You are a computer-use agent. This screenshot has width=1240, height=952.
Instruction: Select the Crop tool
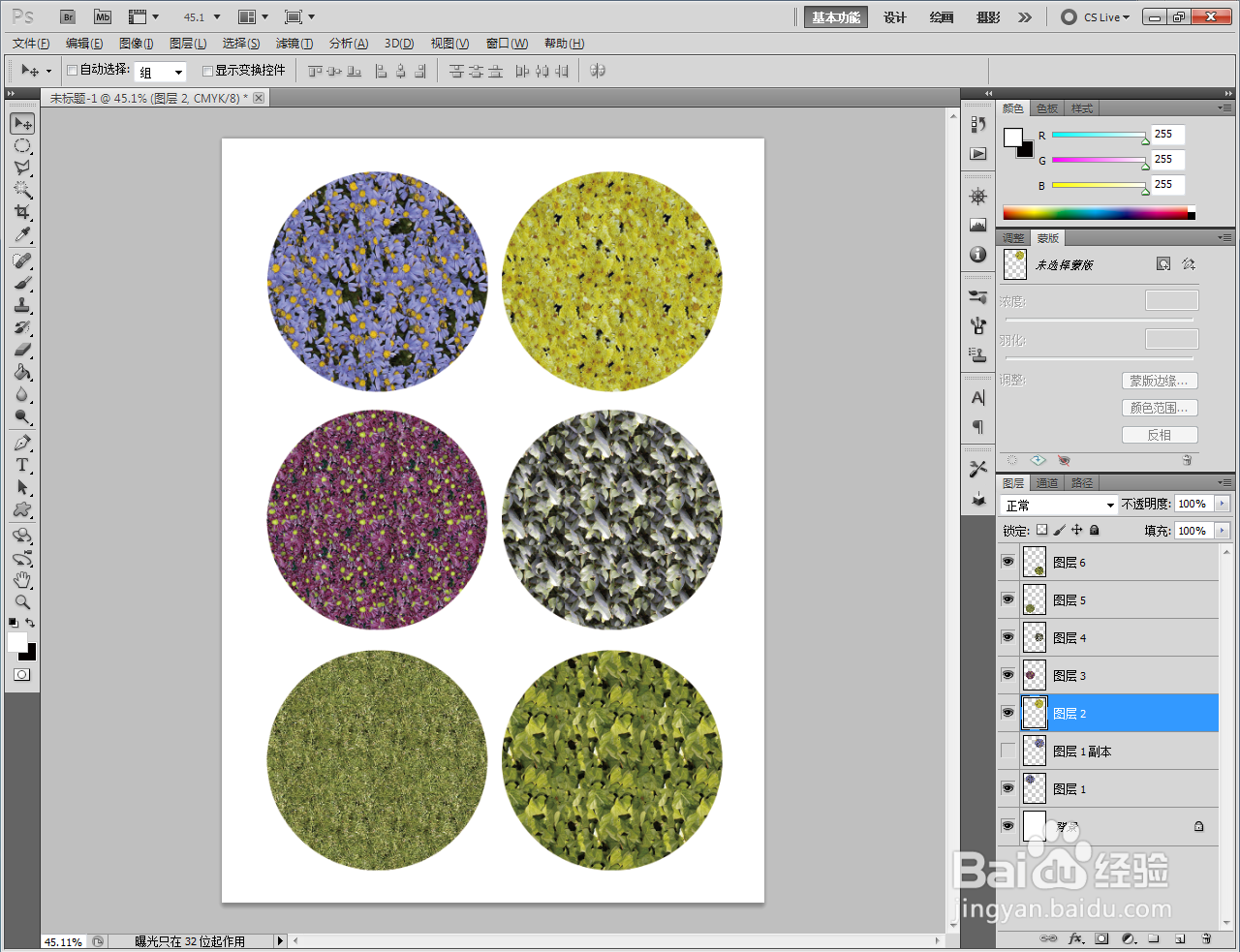click(x=22, y=212)
